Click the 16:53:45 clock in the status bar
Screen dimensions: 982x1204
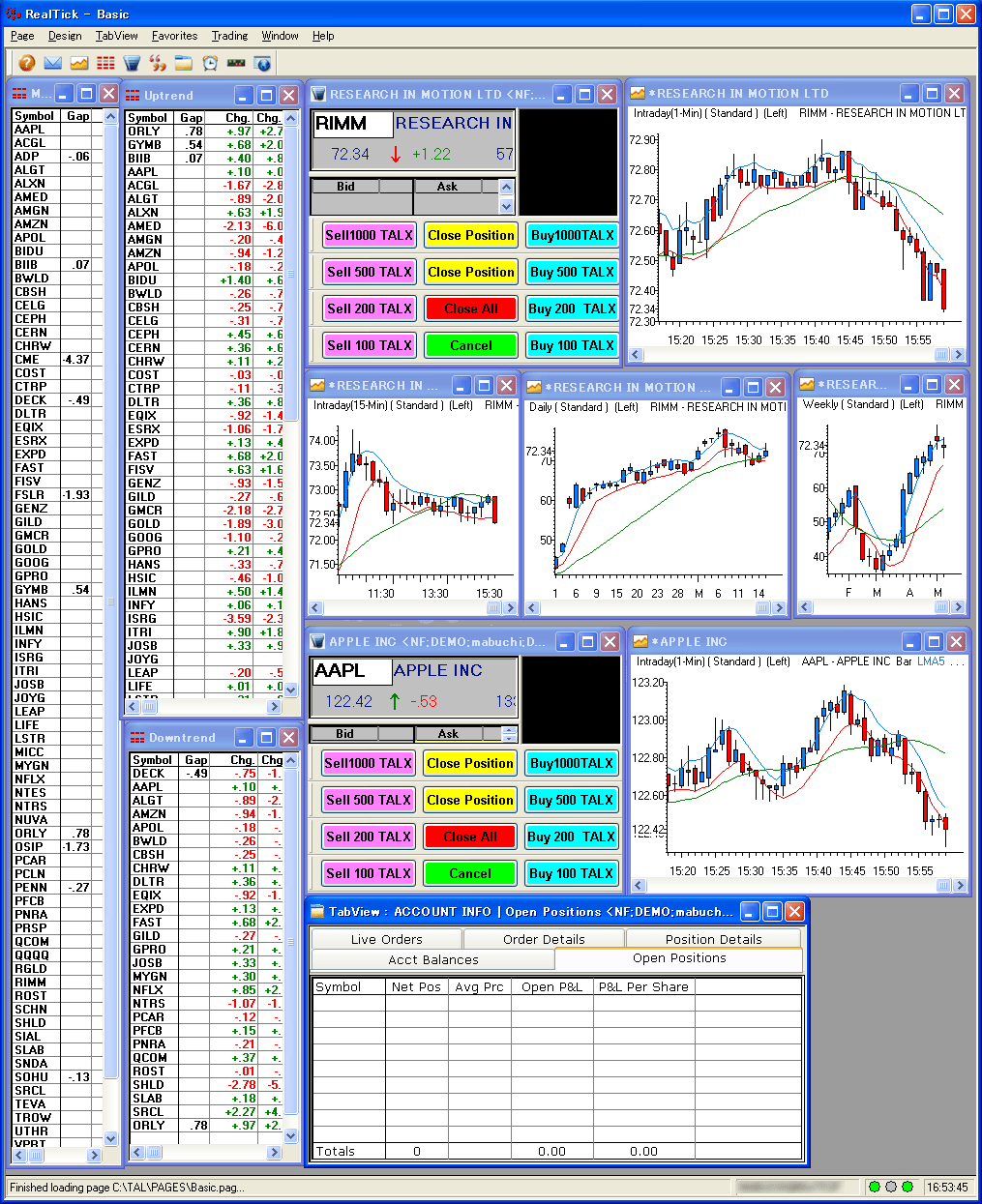[x=947, y=1187]
